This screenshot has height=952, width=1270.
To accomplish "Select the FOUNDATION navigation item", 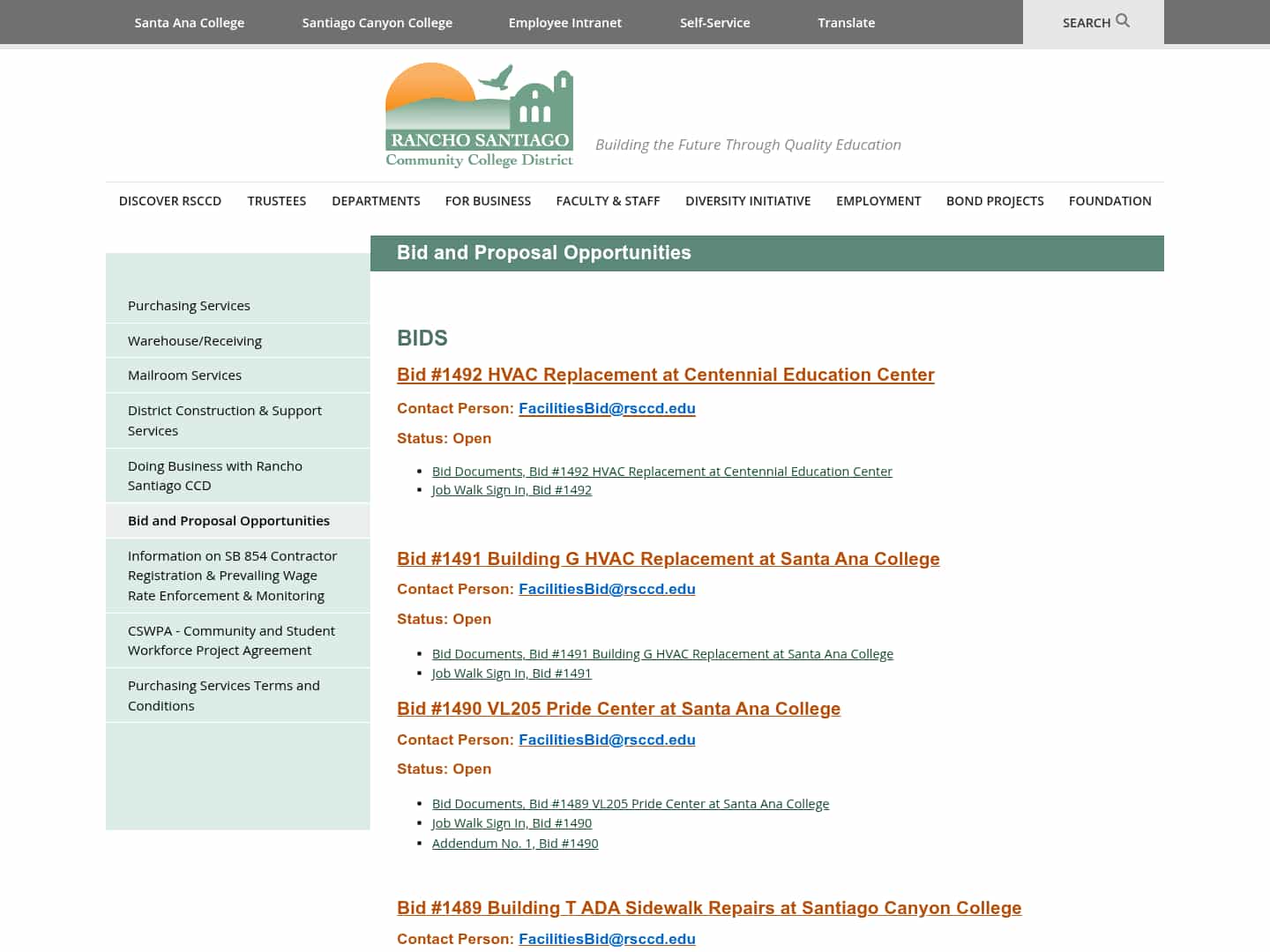I will 1109,201.
